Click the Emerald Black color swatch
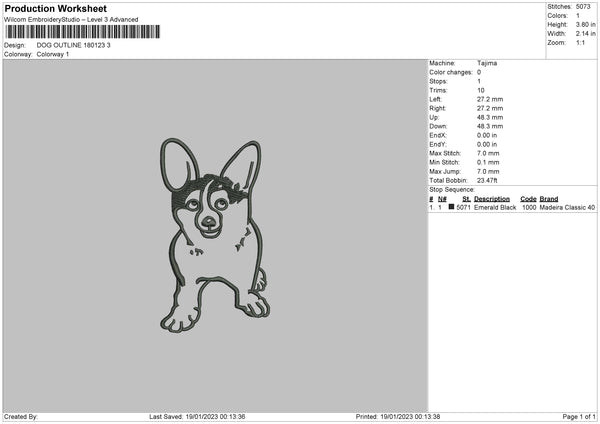600x424 pixels. pos(452,208)
